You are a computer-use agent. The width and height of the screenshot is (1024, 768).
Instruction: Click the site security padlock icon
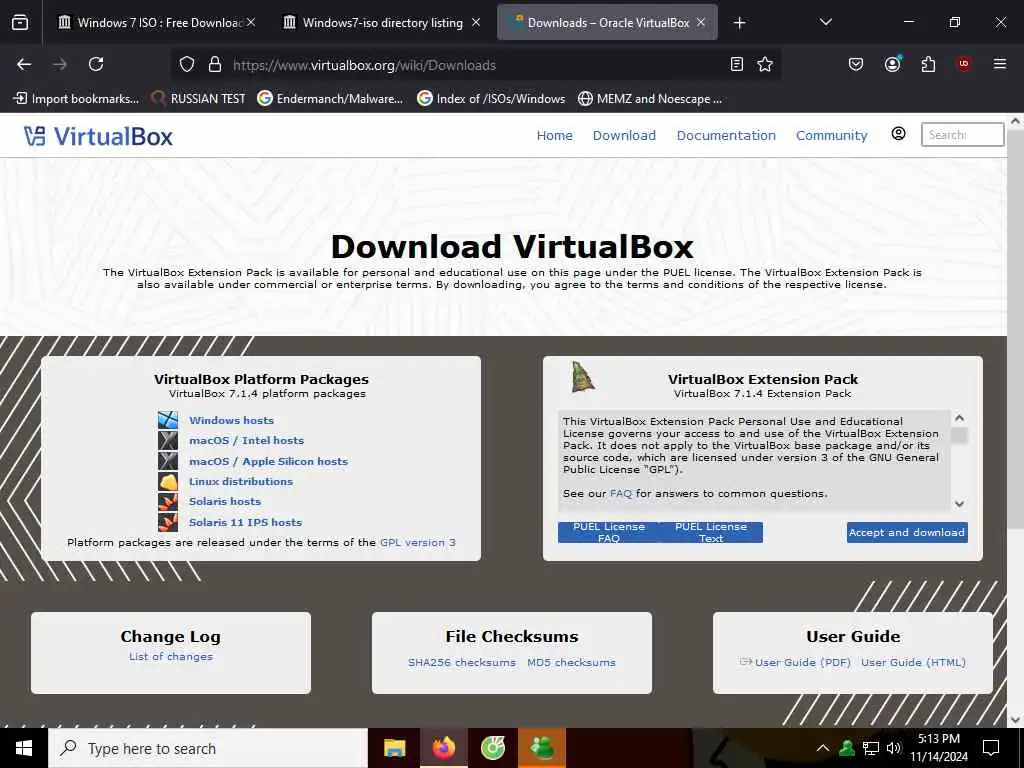coord(215,65)
